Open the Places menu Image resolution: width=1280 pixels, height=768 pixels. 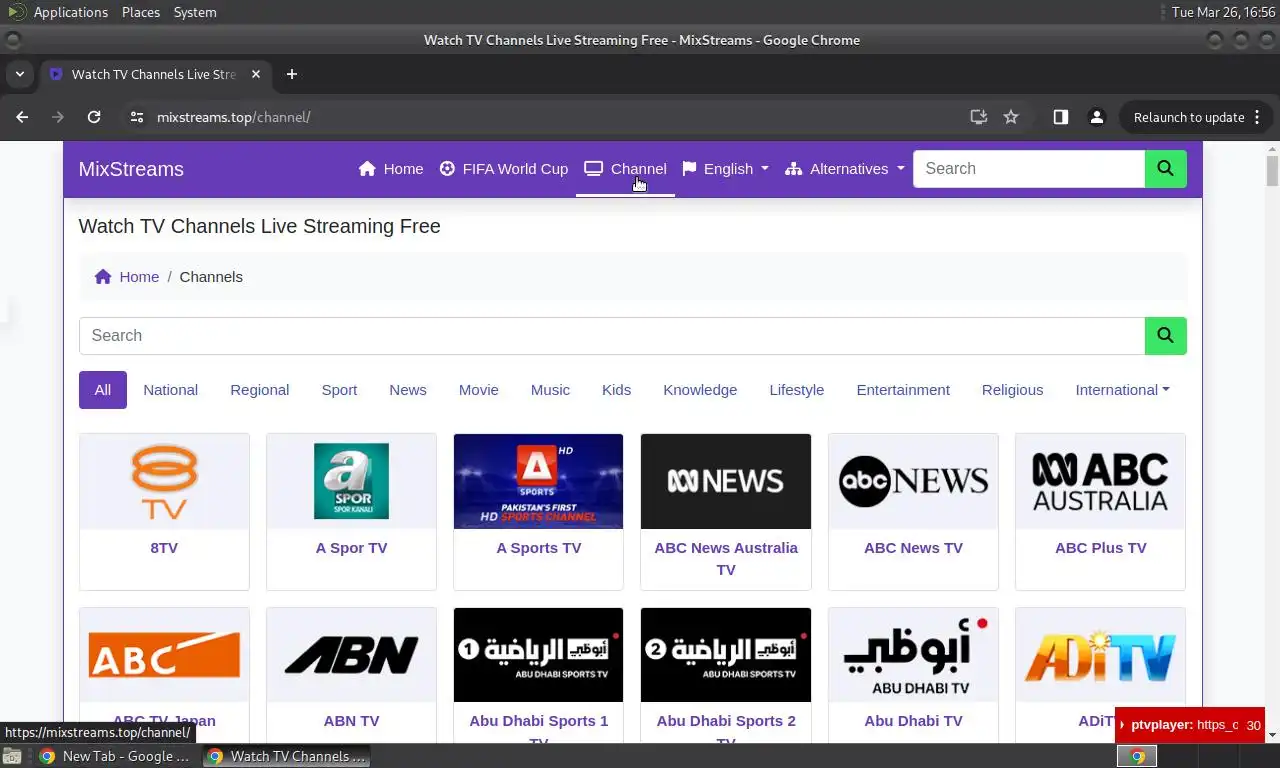point(141,12)
